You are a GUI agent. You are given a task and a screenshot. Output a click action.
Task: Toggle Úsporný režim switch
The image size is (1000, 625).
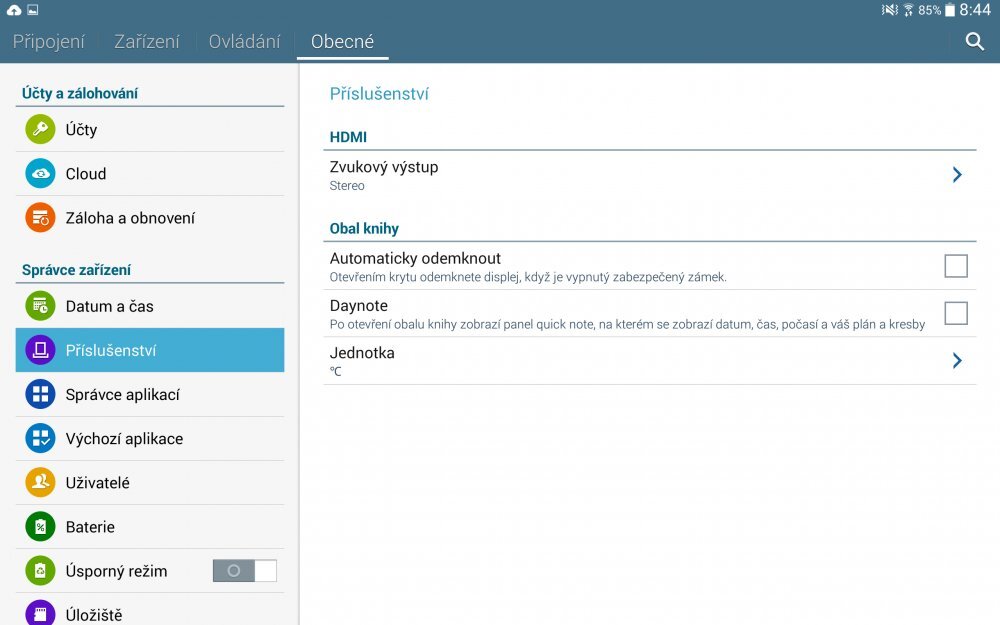click(245, 570)
